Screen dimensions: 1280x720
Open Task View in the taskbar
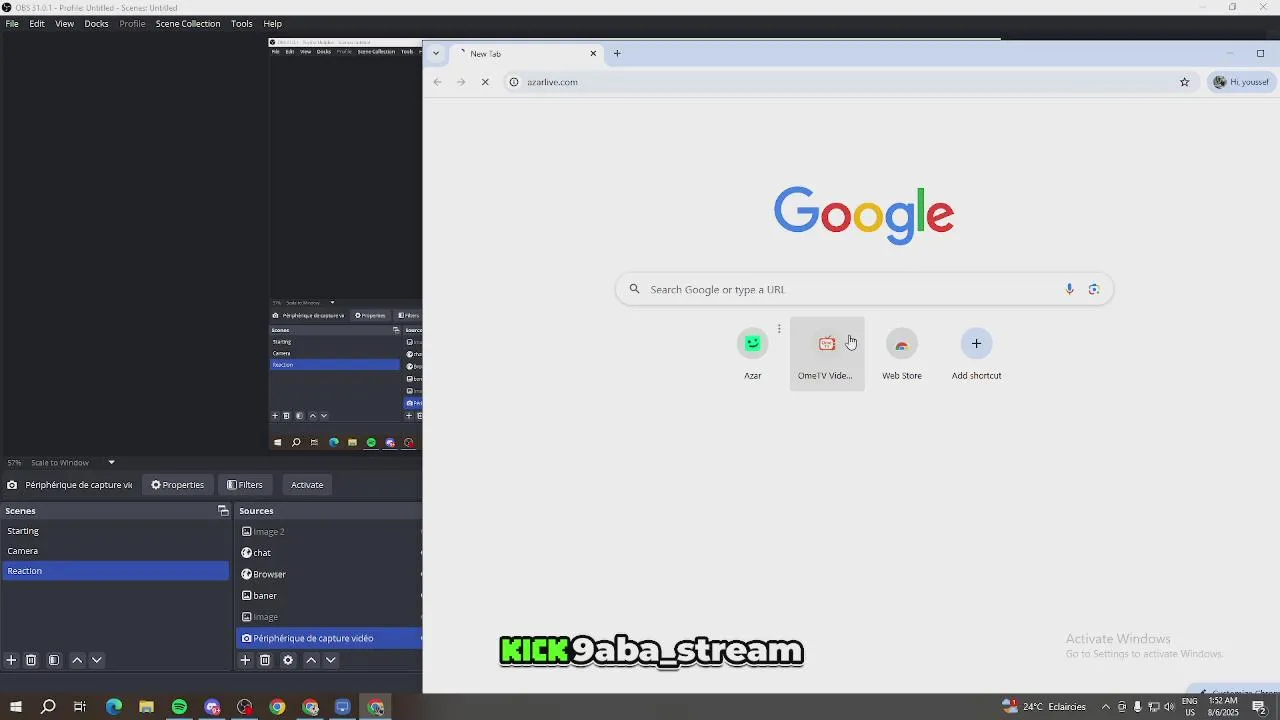click(80, 707)
